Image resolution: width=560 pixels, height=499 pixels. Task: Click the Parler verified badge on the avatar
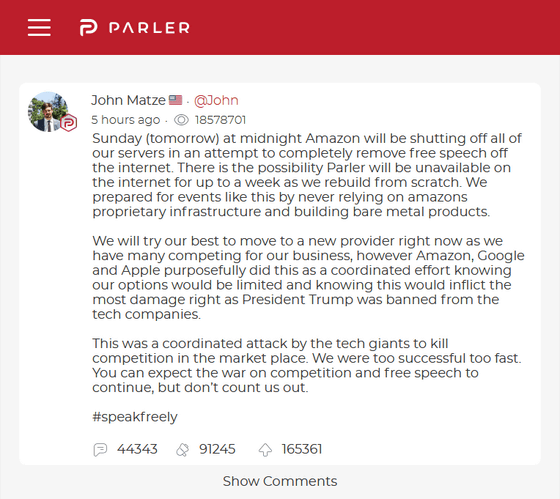[69, 123]
